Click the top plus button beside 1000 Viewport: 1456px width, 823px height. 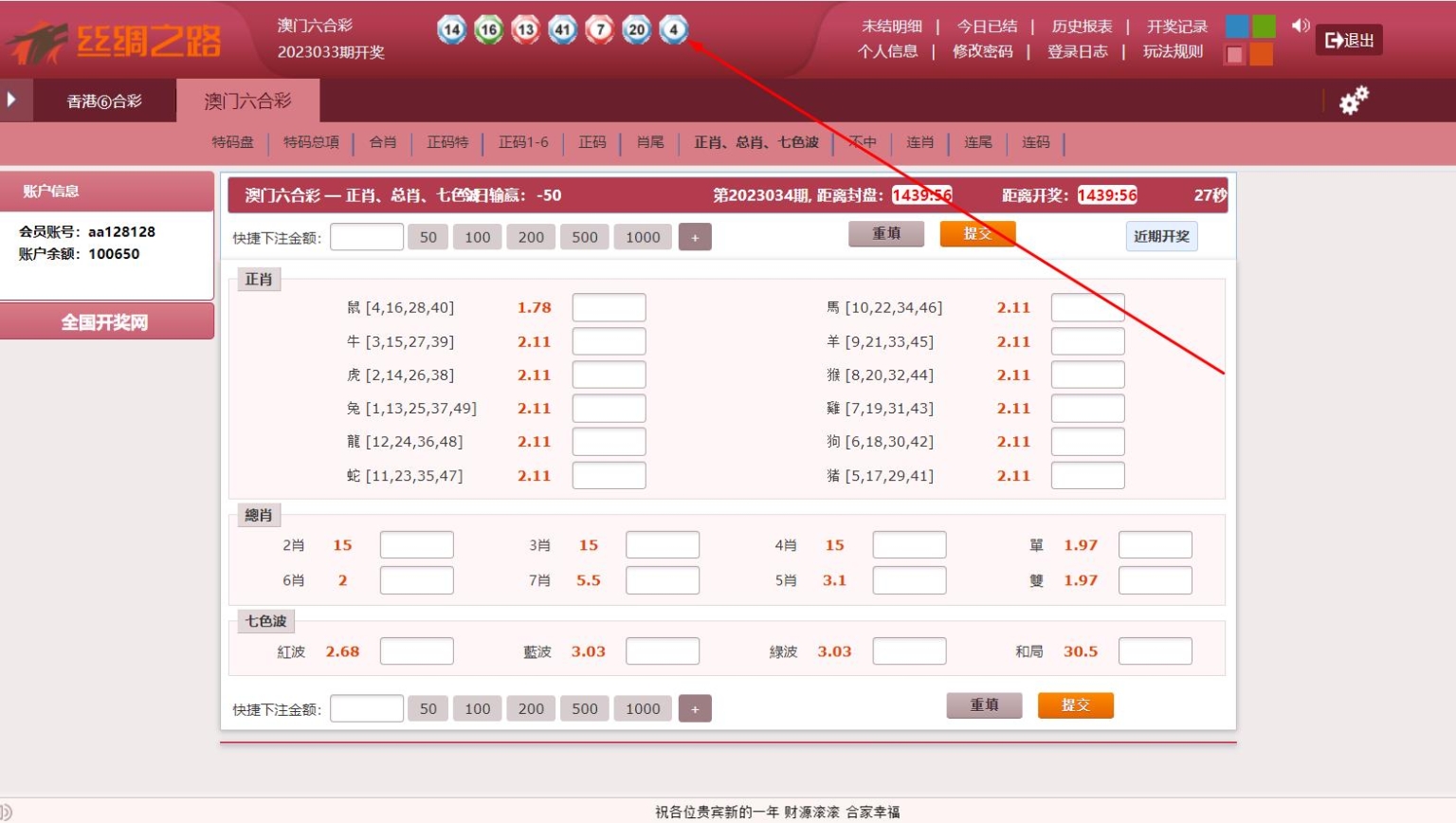point(695,237)
